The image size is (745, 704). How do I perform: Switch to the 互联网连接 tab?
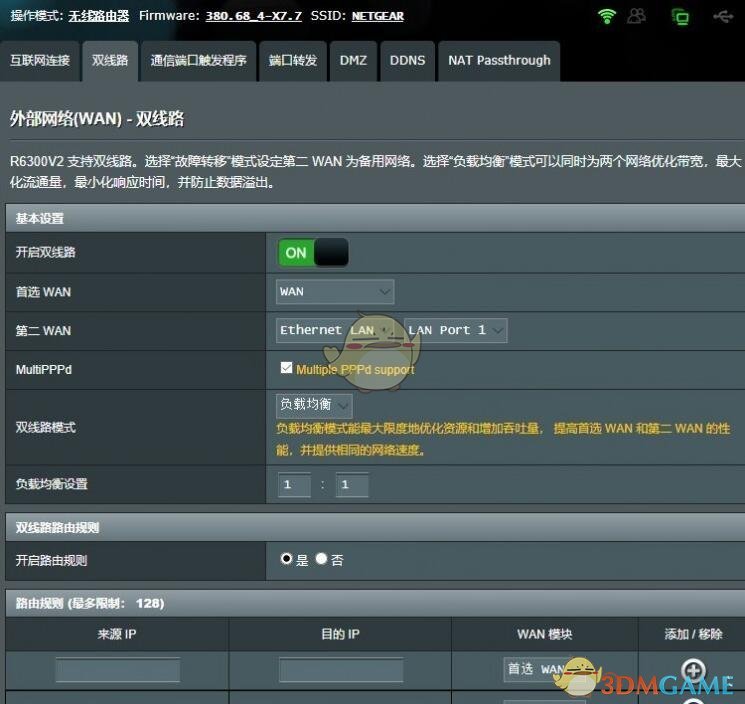[x=40, y=61]
